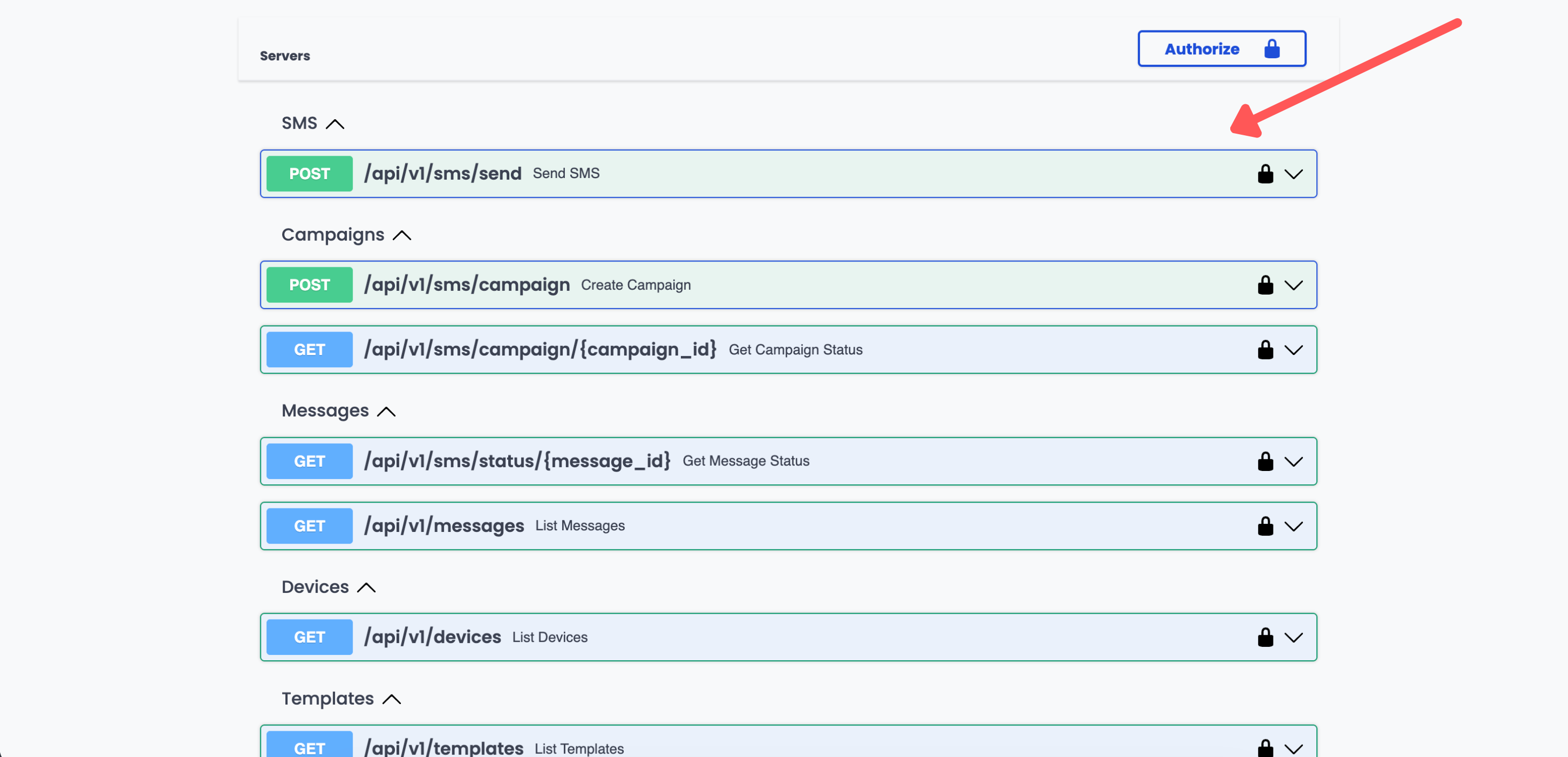Click the padlock inside the Authorize button
This screenshot has height=757, width=1568.
pos(1271,48)
